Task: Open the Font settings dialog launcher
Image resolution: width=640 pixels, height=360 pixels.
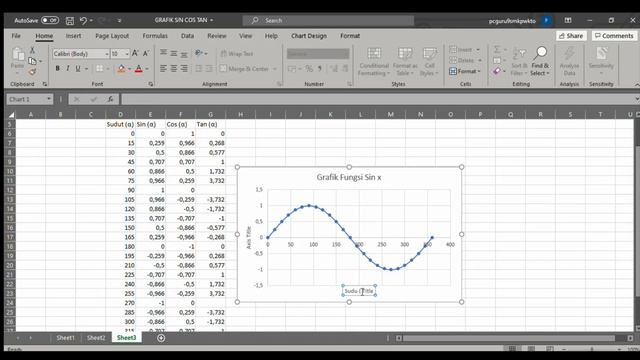Action: pyautogui.click(x=151, y=84)
